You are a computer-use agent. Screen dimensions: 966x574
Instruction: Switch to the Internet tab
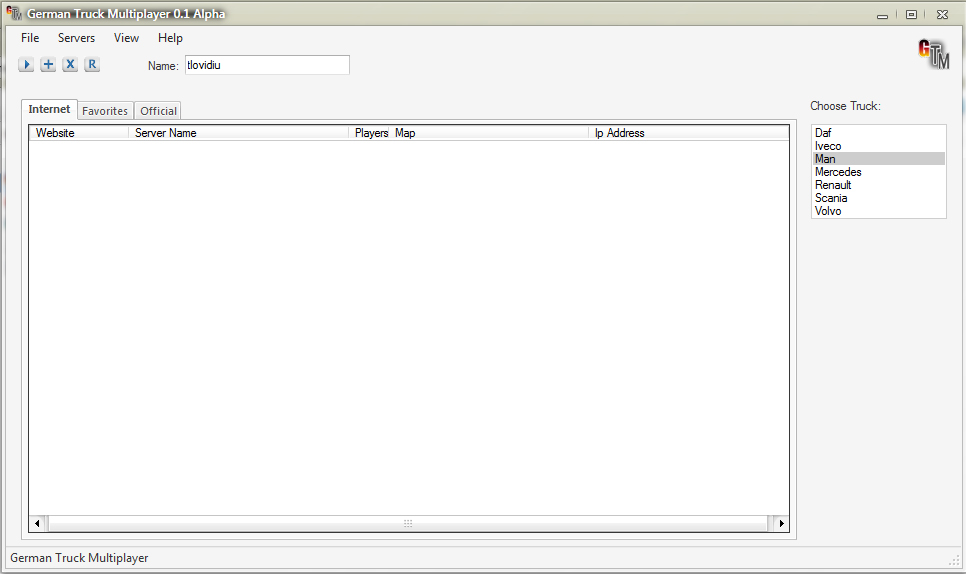pos(49,109)
